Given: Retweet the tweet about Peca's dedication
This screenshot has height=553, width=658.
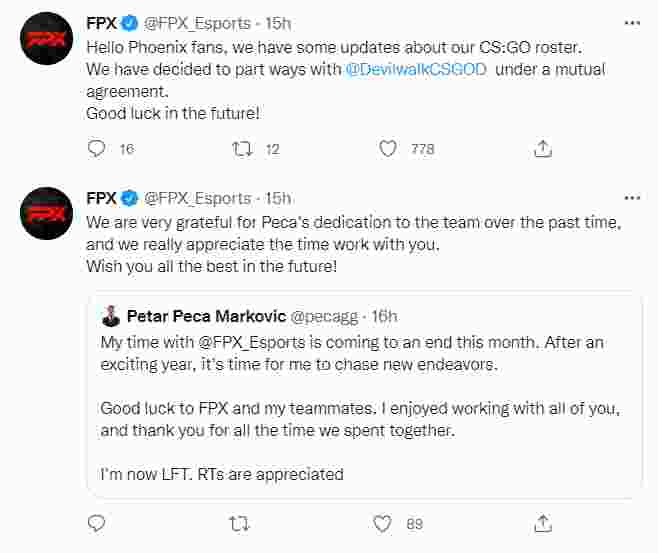Looking at the screenshot, I should tap(242, 522).
